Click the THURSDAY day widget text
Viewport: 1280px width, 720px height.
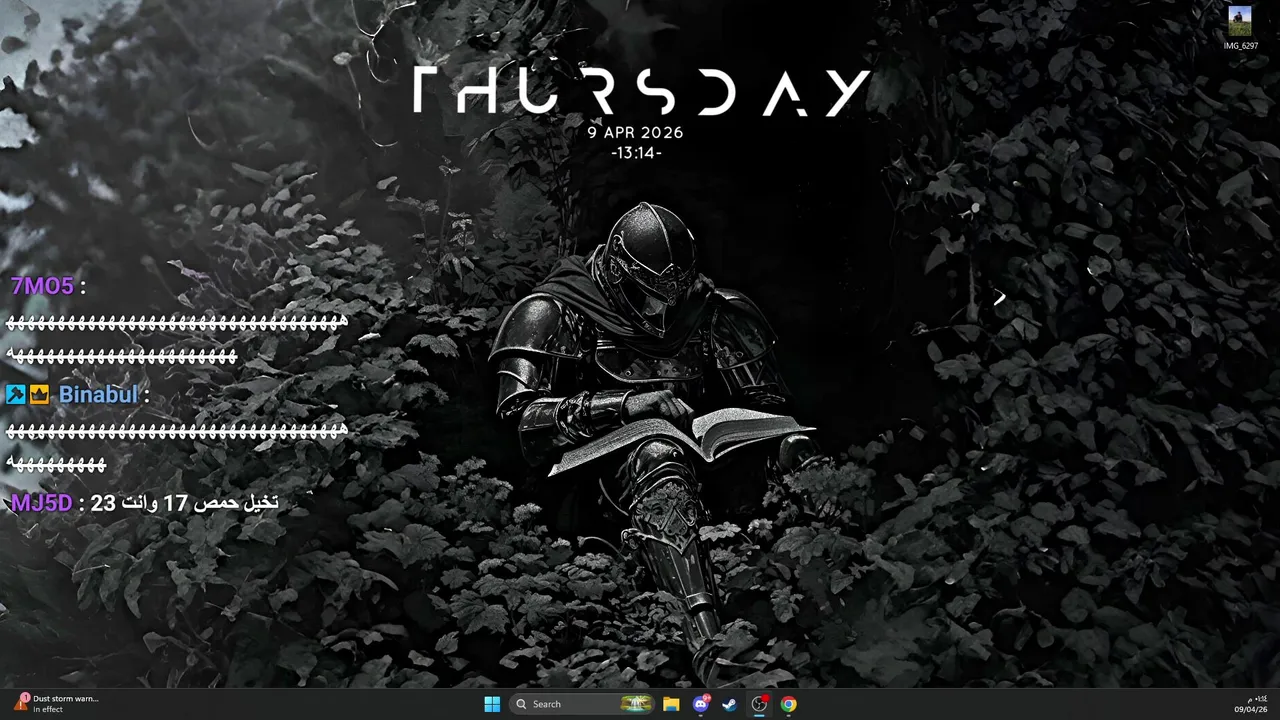point(641,93)
